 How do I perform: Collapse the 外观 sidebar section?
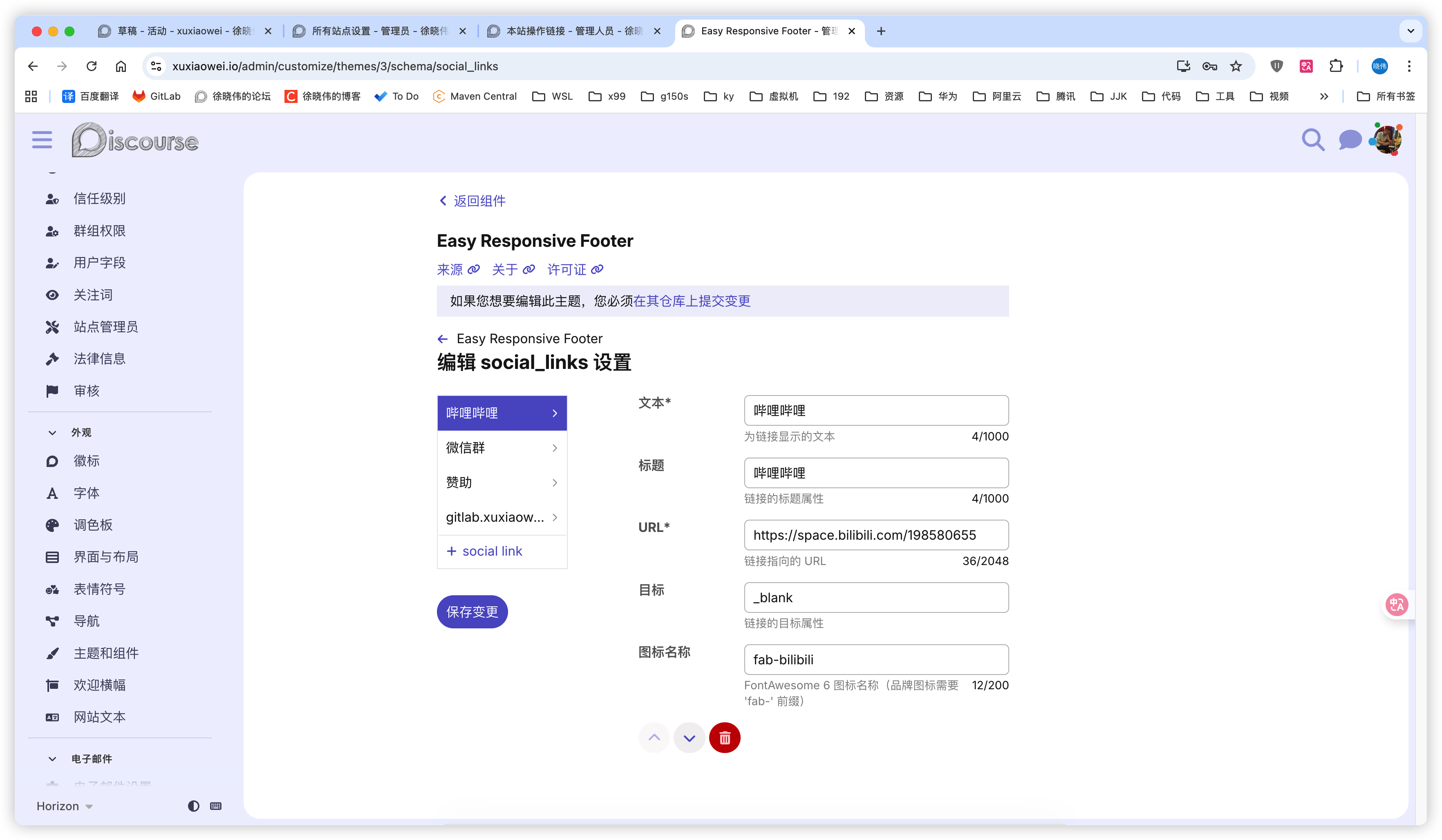pyautogui.click(x=53, y=432)
